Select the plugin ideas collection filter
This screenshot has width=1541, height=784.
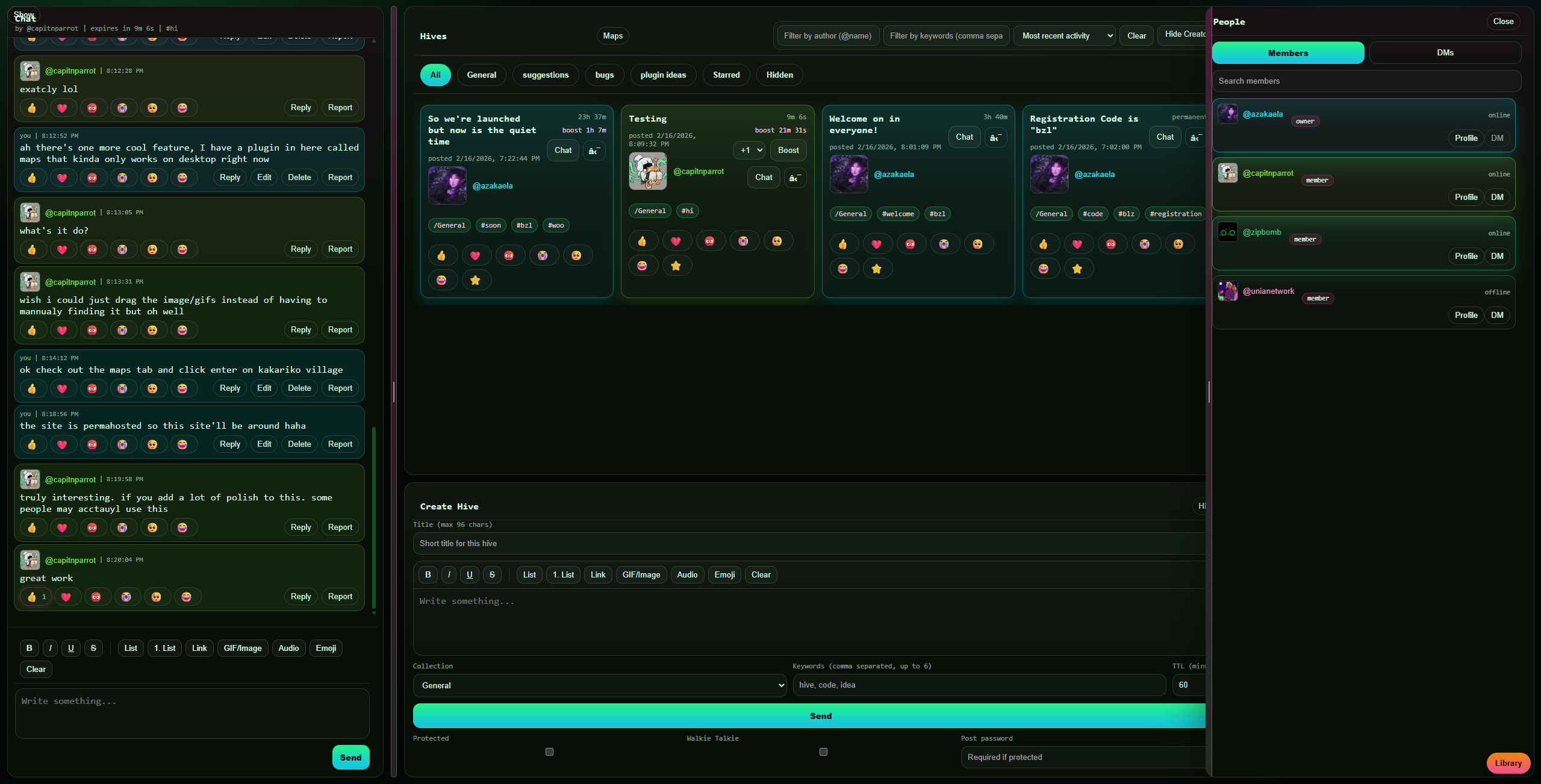click(x=663, y=75)
